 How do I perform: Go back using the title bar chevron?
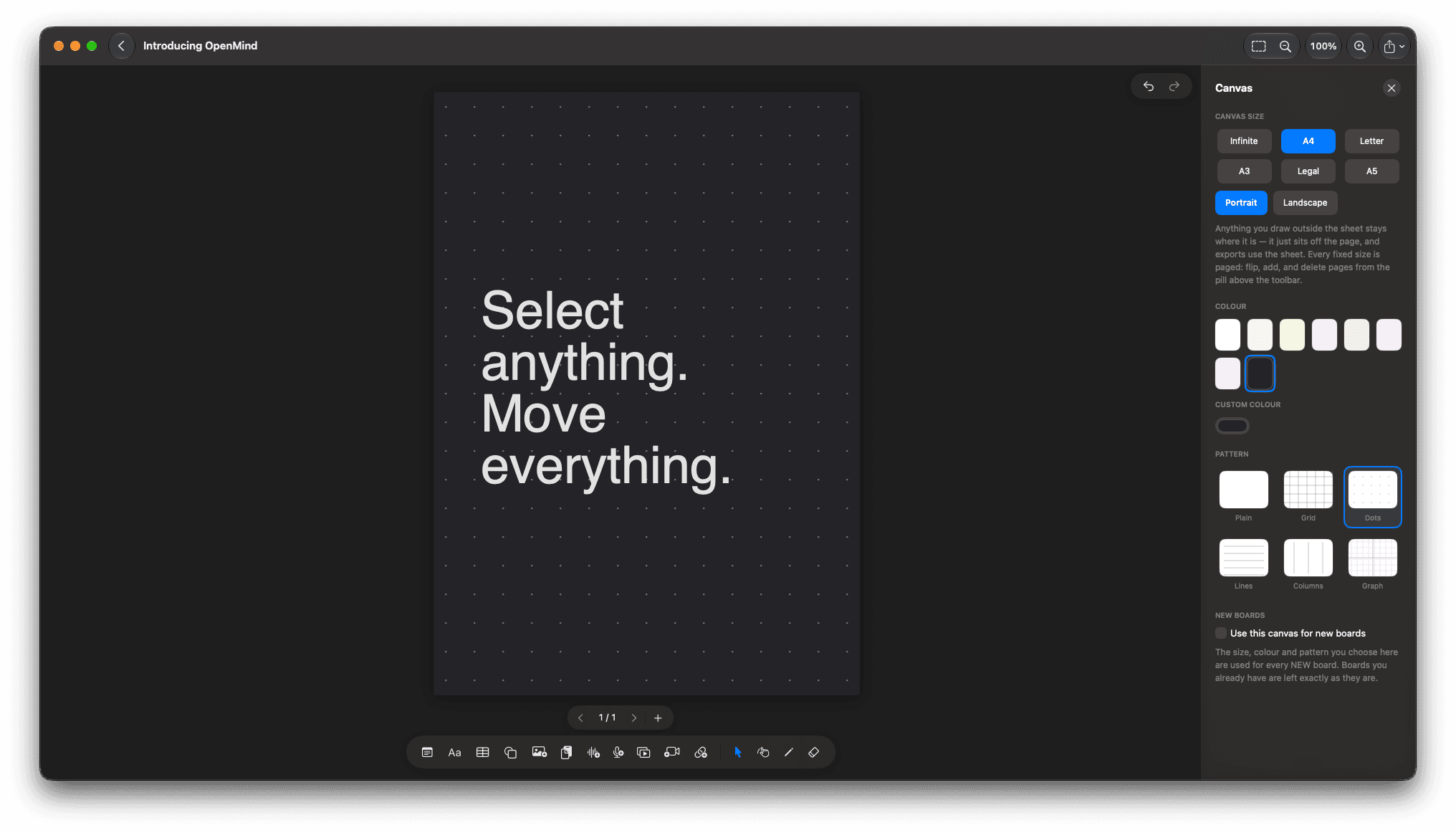coord(121,45)
